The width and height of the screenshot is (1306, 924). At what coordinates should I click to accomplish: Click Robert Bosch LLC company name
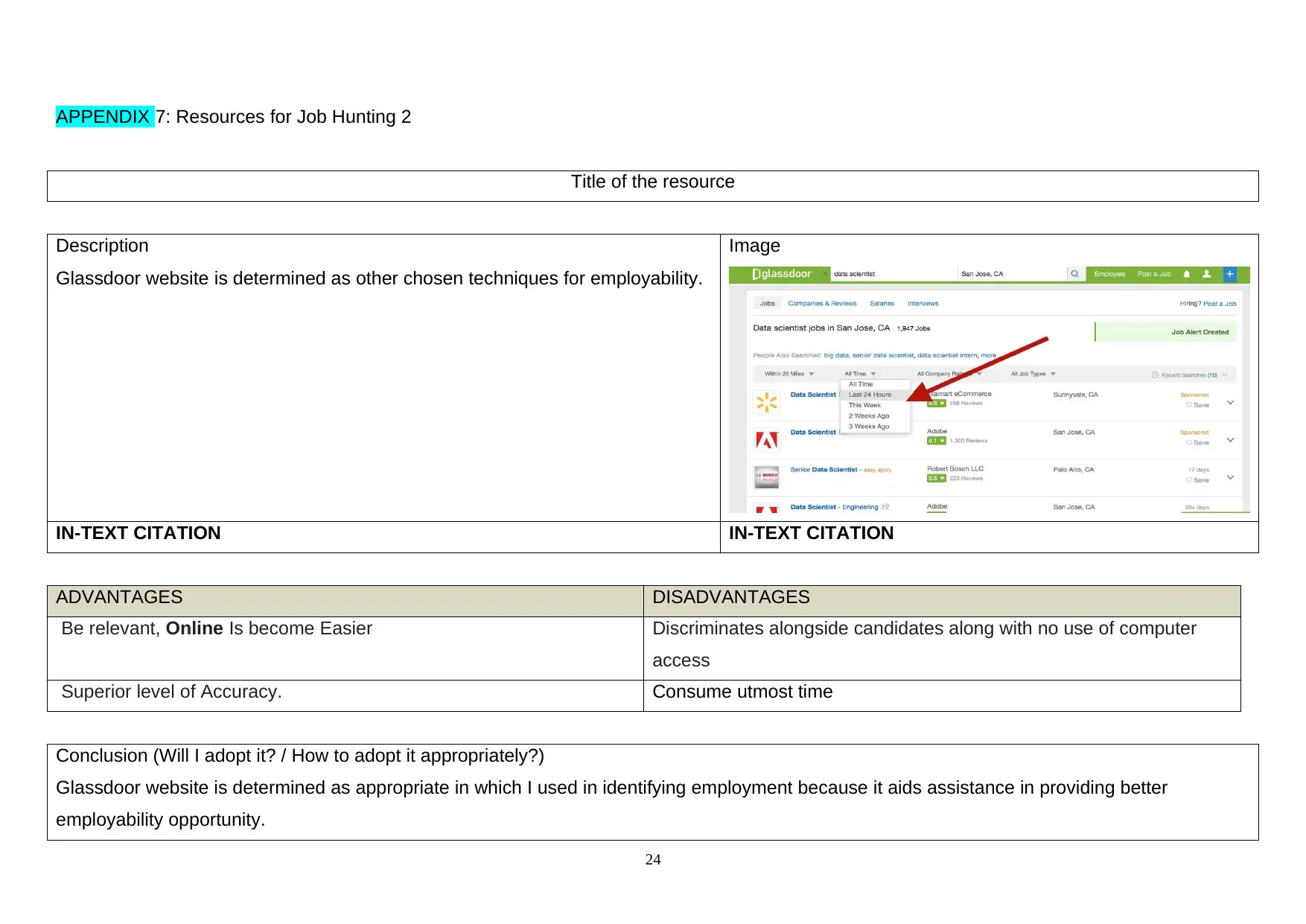(955, 468)
